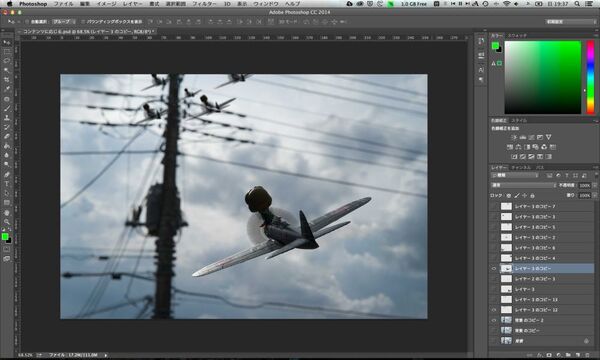
Task: Open the フィルター menu
Action: (x=204, y=4)
